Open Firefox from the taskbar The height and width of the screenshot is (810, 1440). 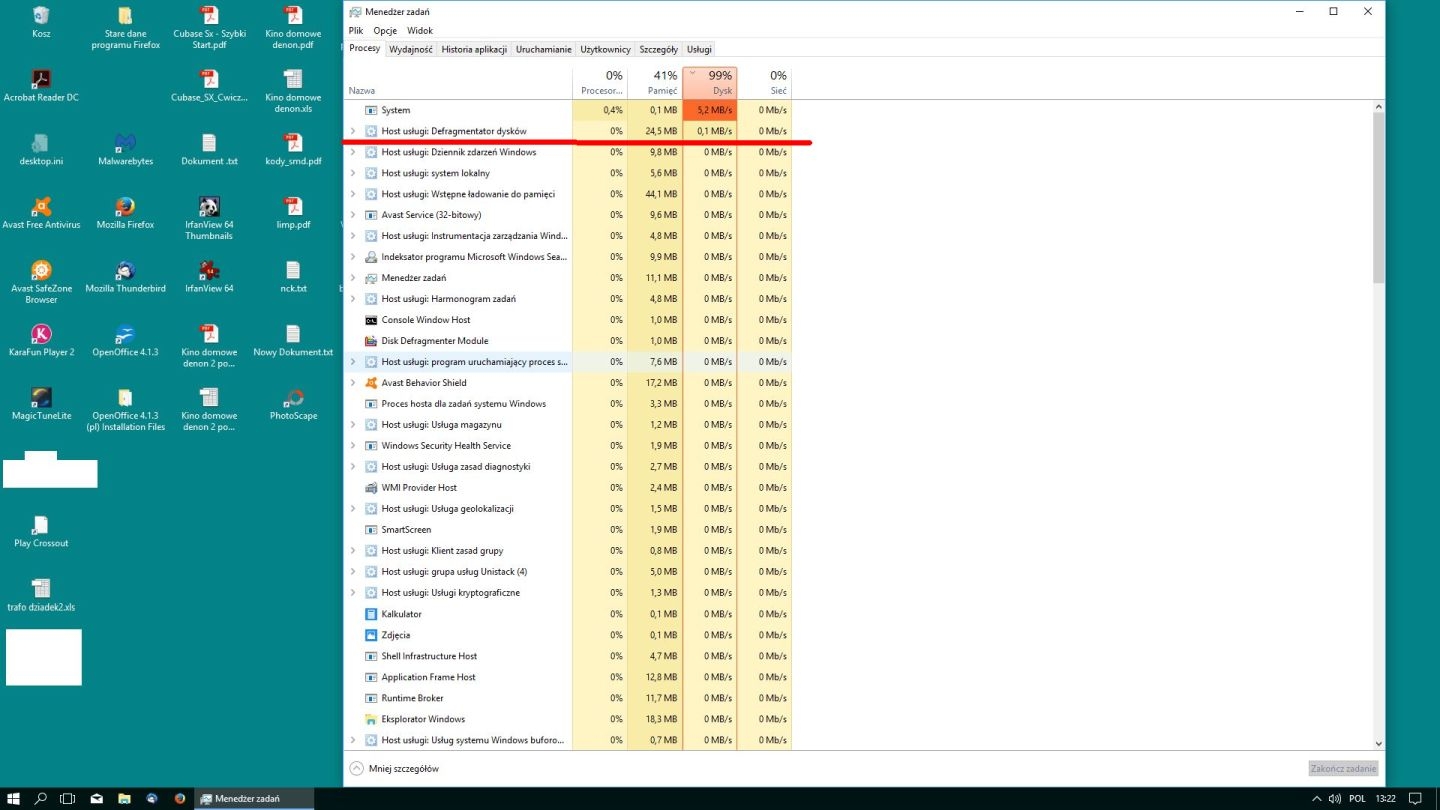pos(180,798)
